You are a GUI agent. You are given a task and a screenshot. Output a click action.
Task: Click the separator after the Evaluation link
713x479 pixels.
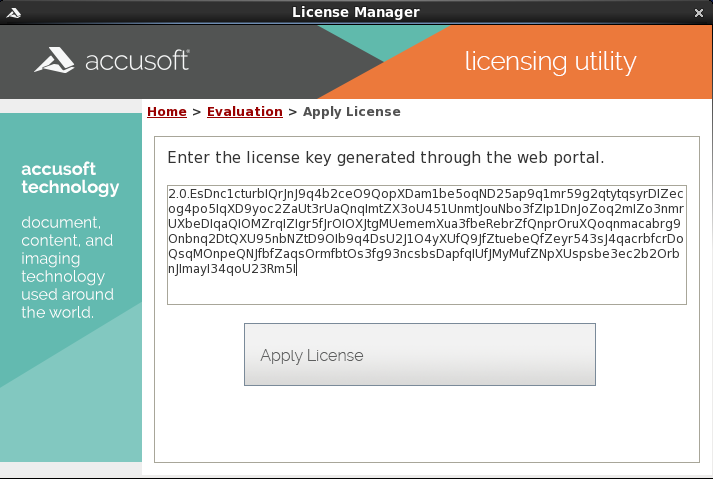(x=293, y=111)
